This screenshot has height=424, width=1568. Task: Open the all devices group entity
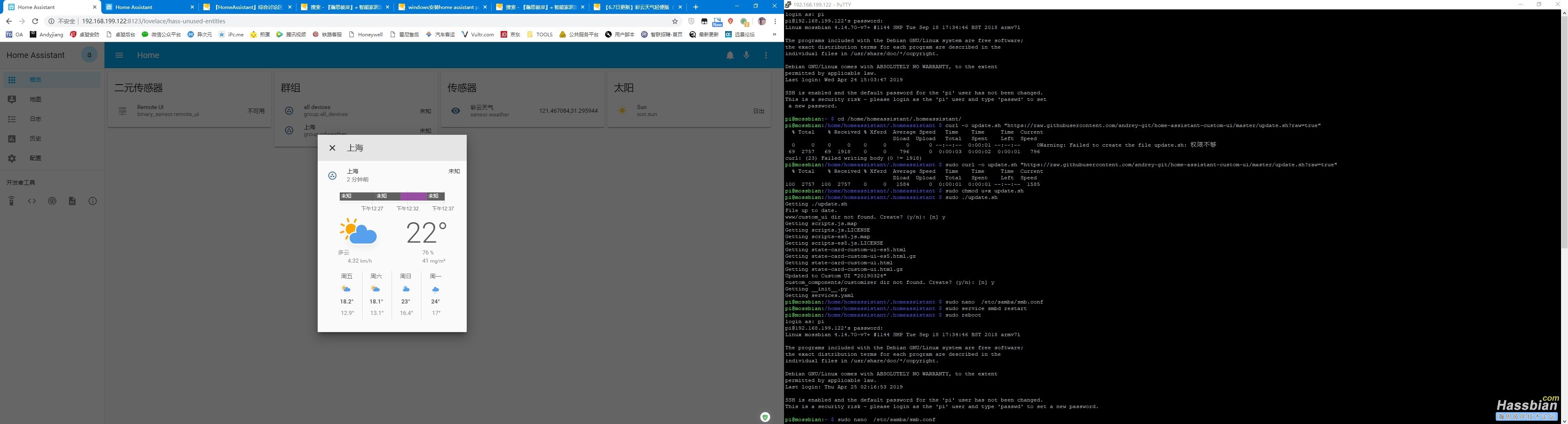pos(357,111)
